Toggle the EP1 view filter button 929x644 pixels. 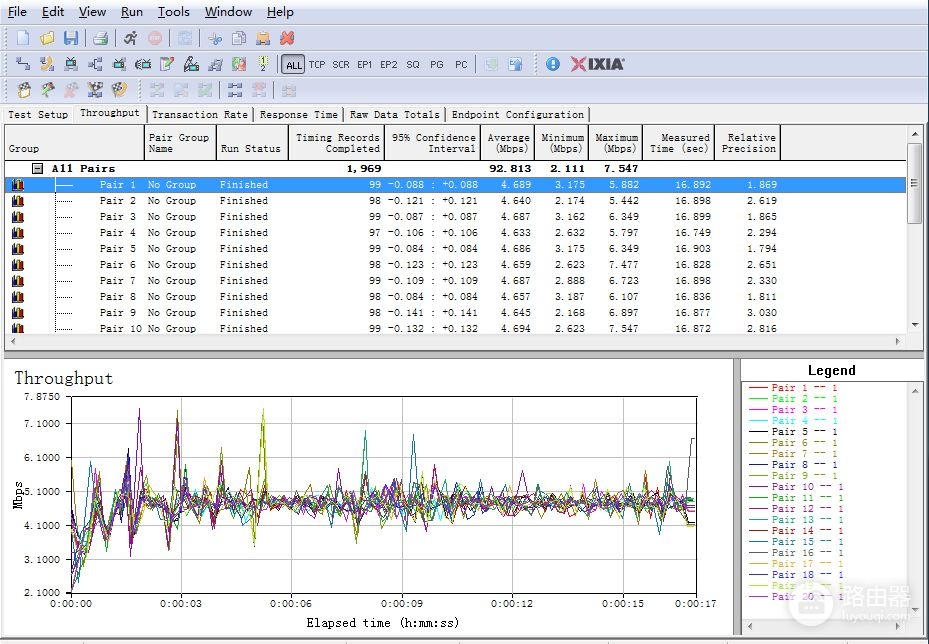[364, 65]
